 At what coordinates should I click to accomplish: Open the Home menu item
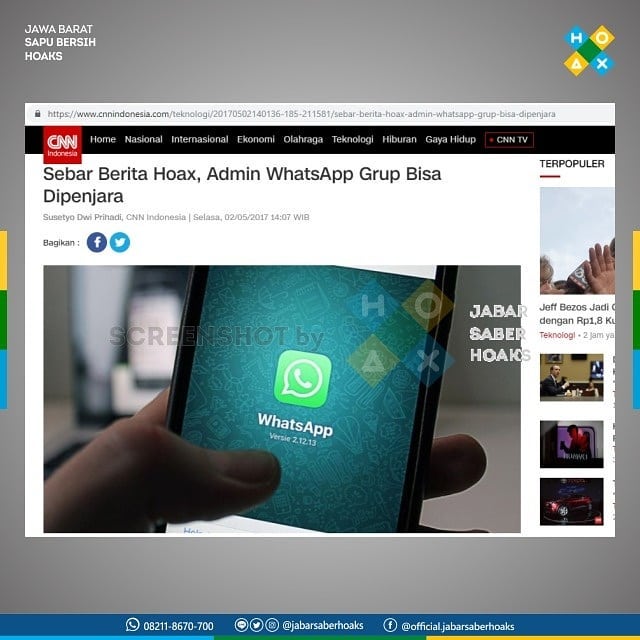pyautogui.click(x=103, y=140)
